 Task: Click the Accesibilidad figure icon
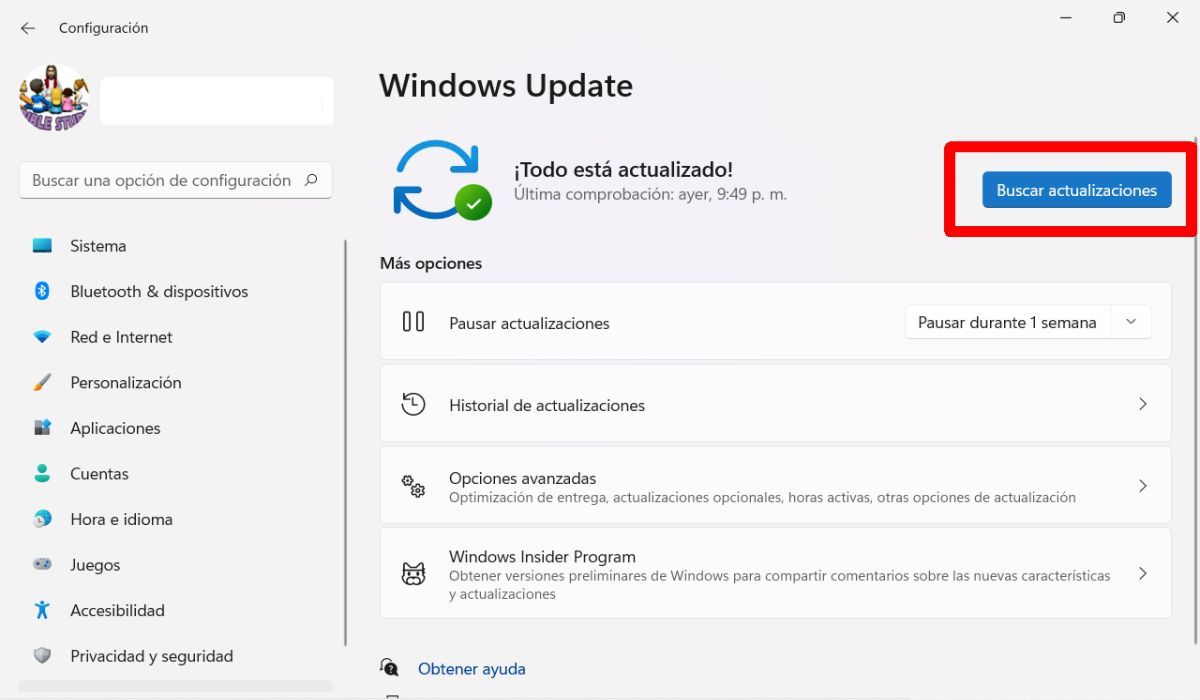(42, 610)
